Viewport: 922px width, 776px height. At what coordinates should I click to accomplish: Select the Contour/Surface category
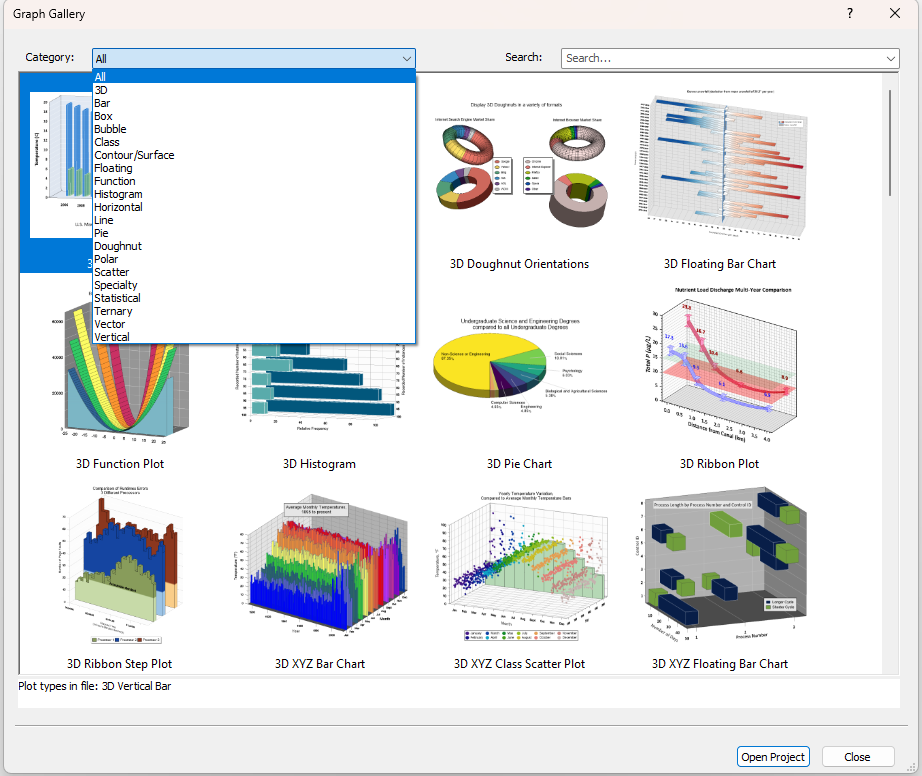[x=134, y=154]
